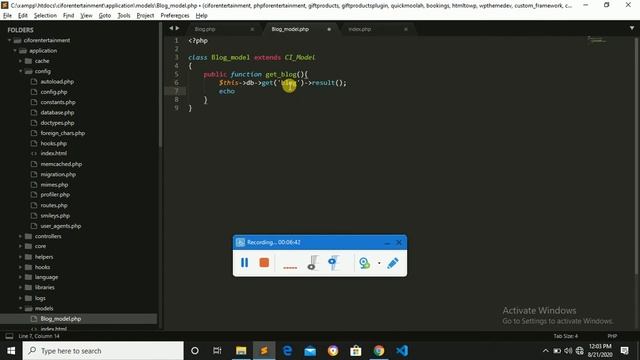Open Cortana circle icon on taskbar
Screen dimensions: 640x360
click(195, 351)
